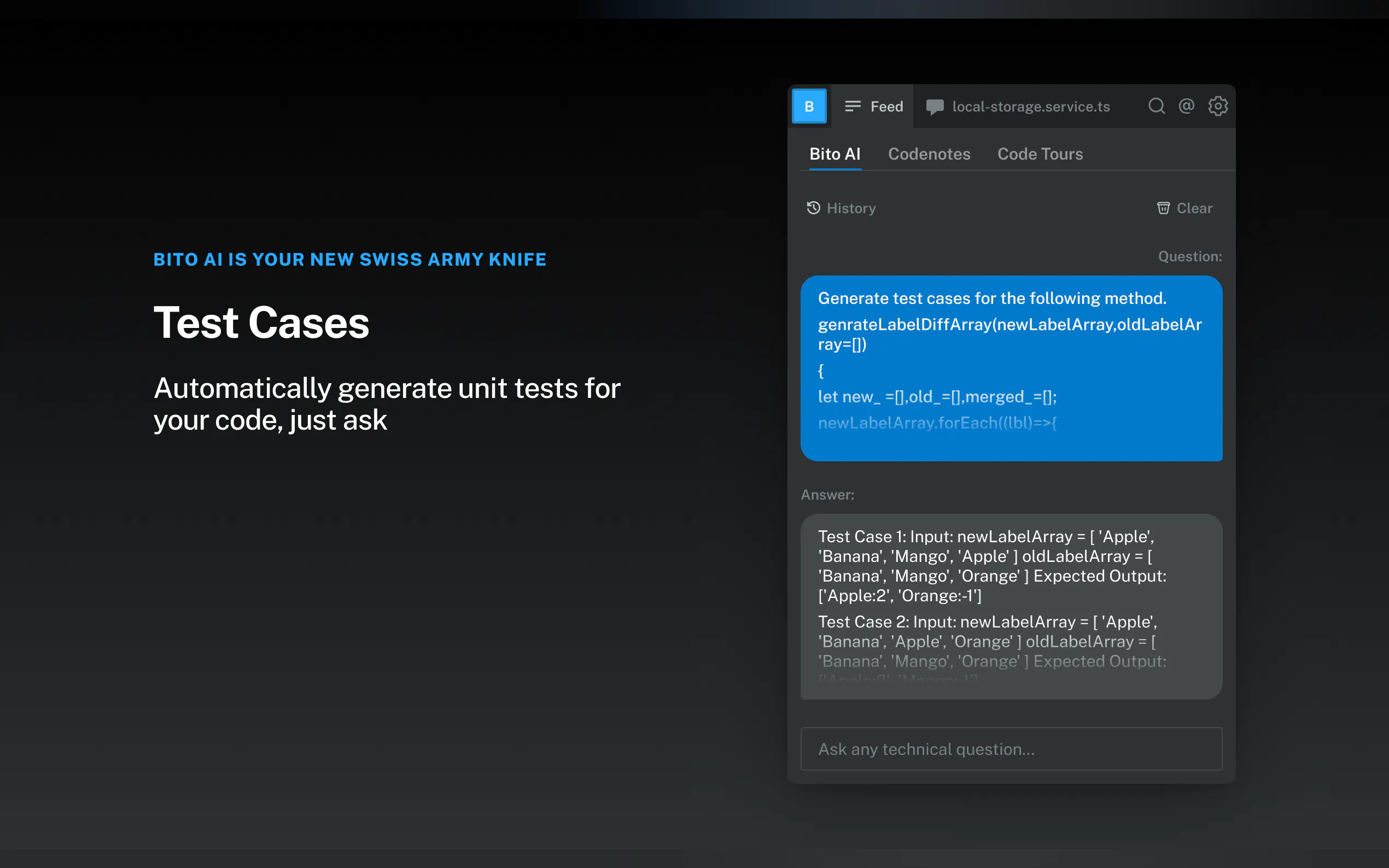1389x868 pixels.
Task: Click the Clear text button
Action: pos(1194,208)
